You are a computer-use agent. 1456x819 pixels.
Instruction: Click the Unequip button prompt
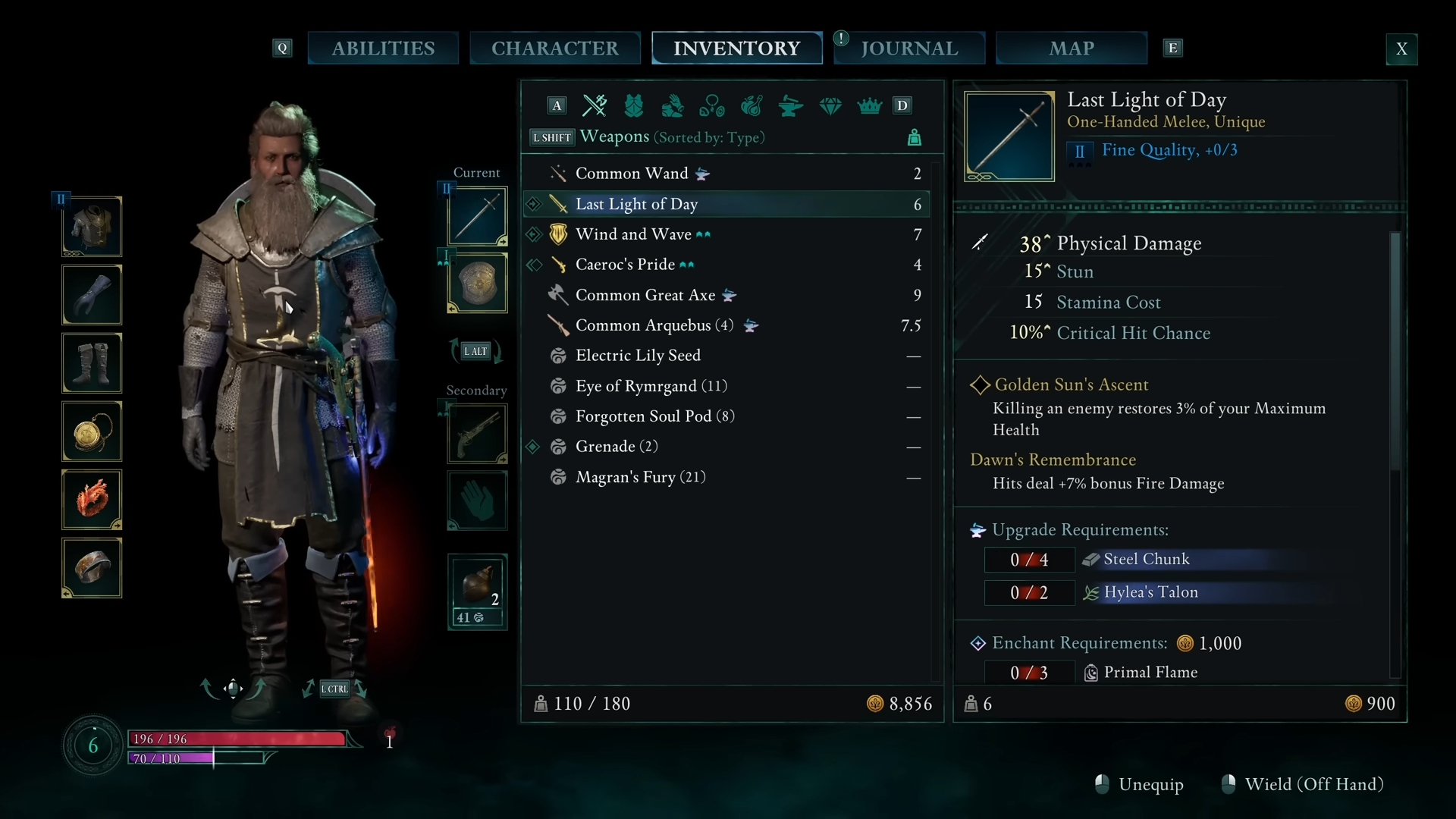(1139, 784)
